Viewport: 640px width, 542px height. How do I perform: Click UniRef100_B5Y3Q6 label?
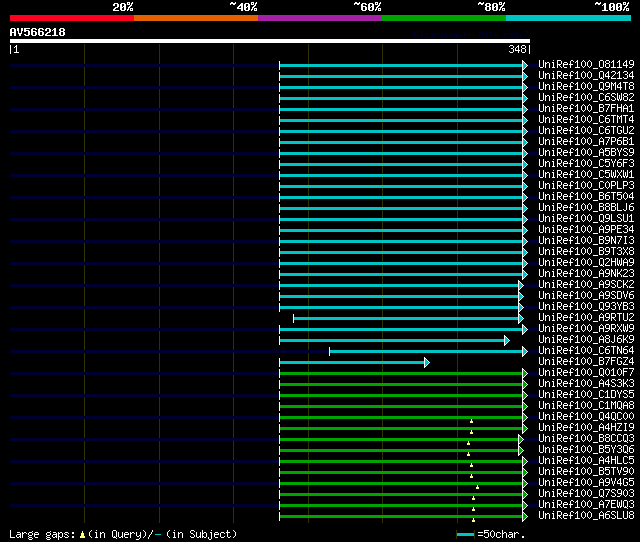pos(586,450)
